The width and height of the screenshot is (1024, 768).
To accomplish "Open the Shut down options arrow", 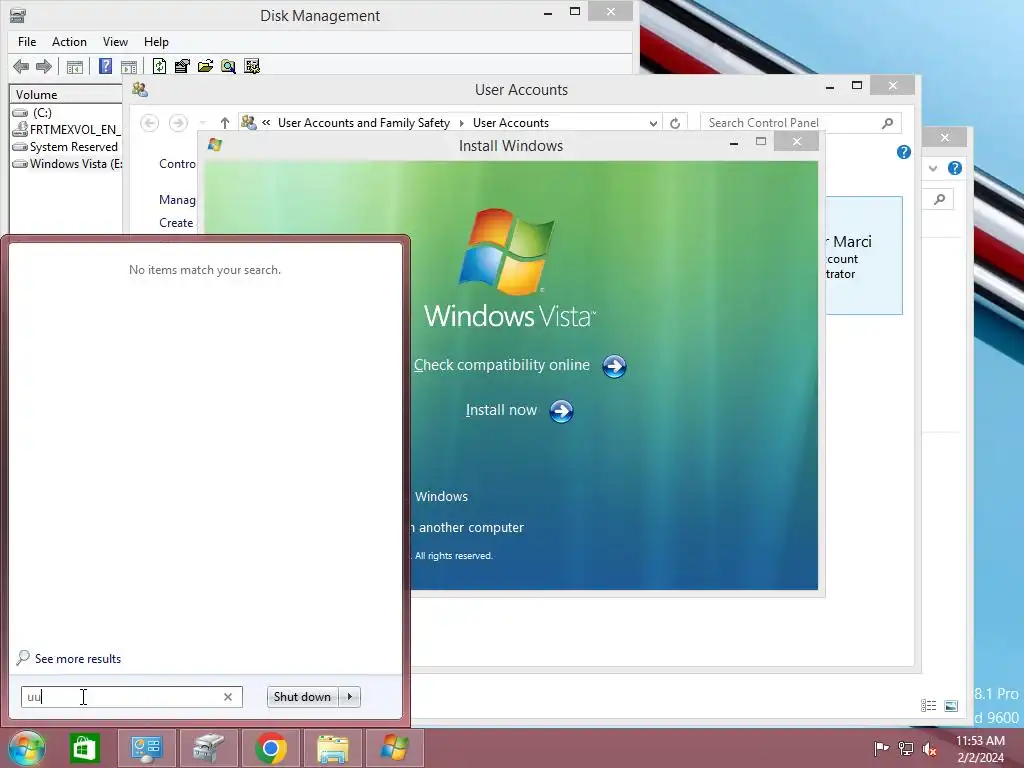I will coord(350,697).
